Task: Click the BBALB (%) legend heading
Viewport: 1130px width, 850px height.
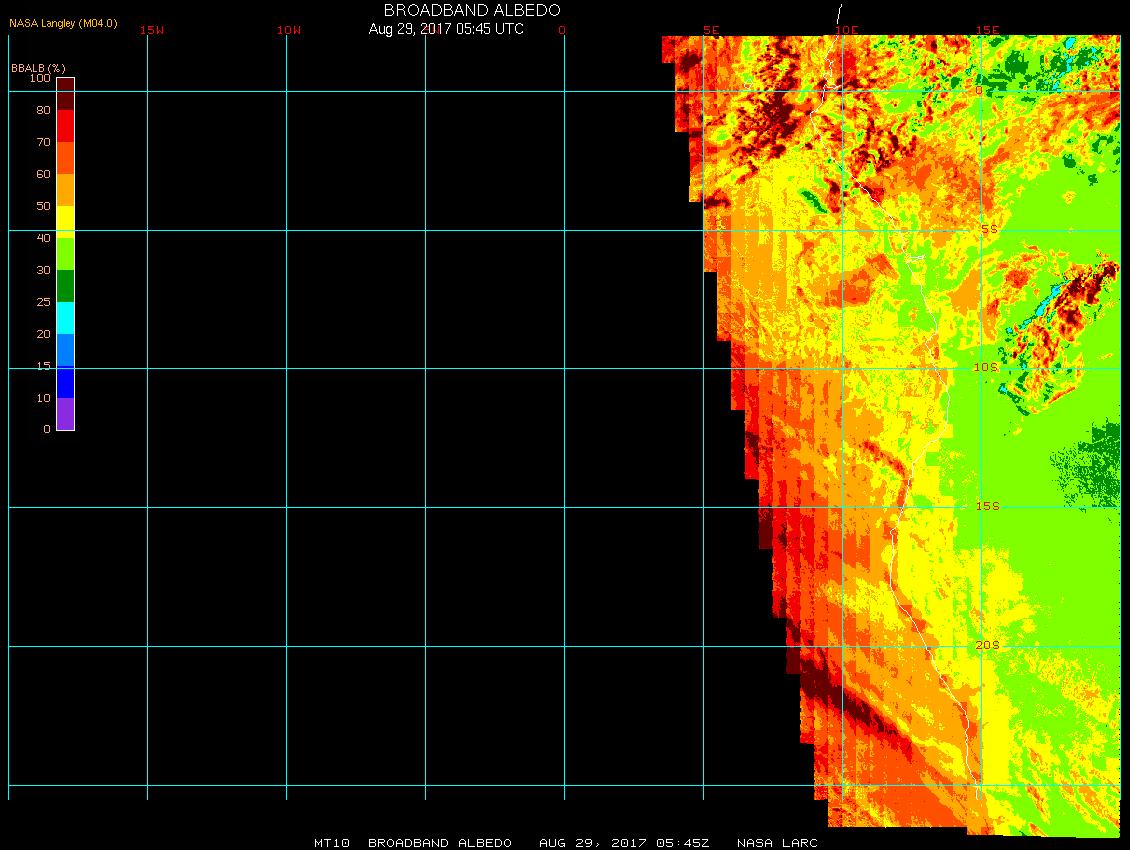Action: [38, 67]
